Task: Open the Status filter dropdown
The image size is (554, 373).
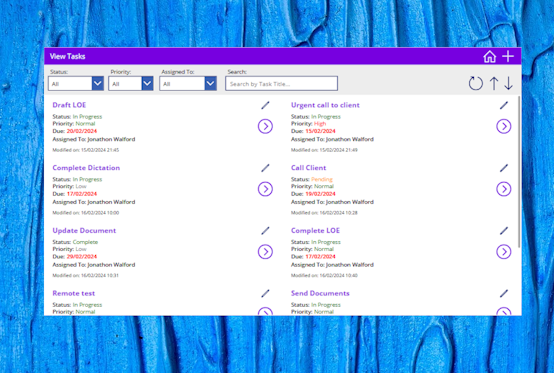Action: pos(76,84)
